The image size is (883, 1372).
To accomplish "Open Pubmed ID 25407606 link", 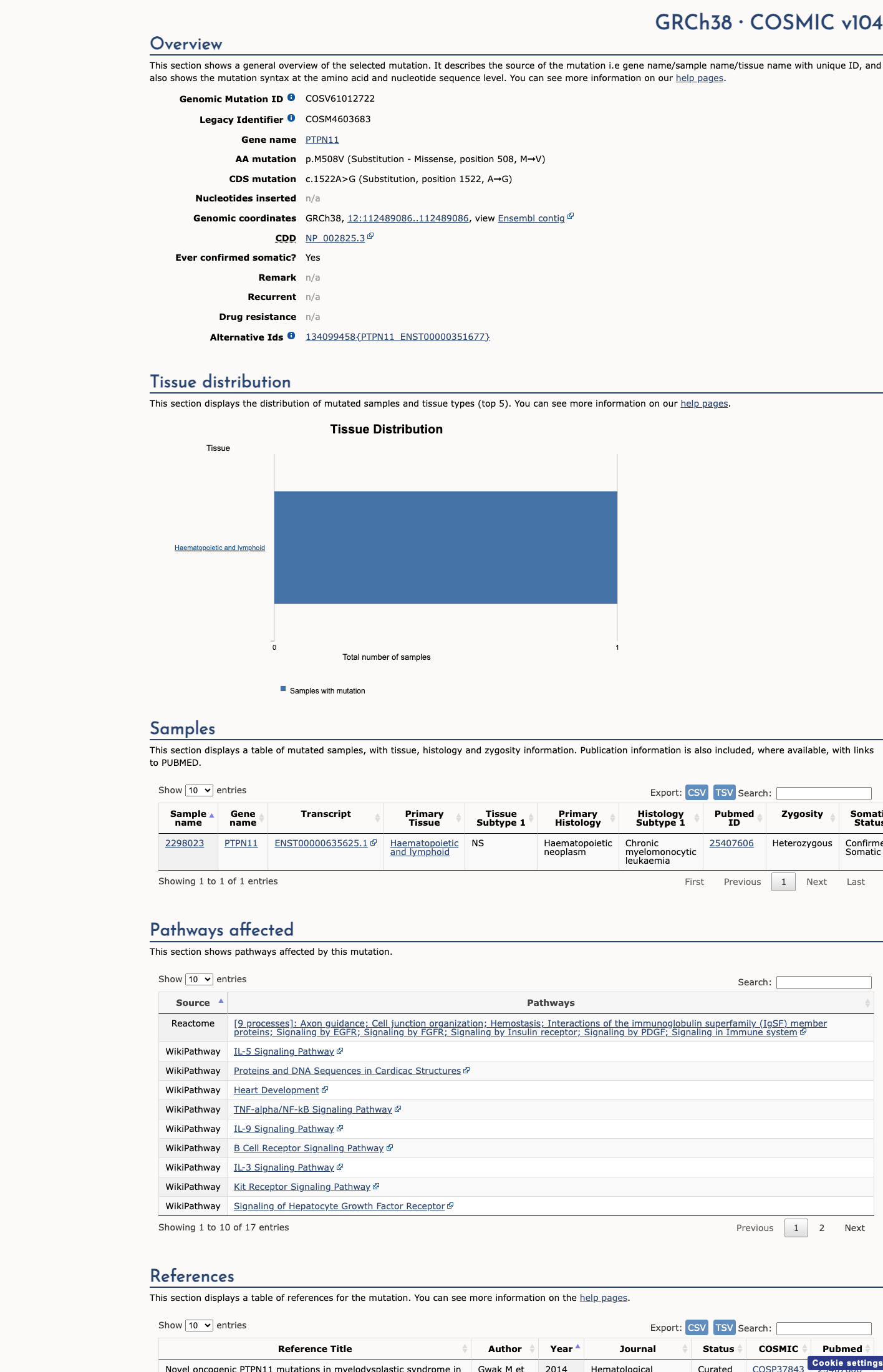I will (731, 843).
